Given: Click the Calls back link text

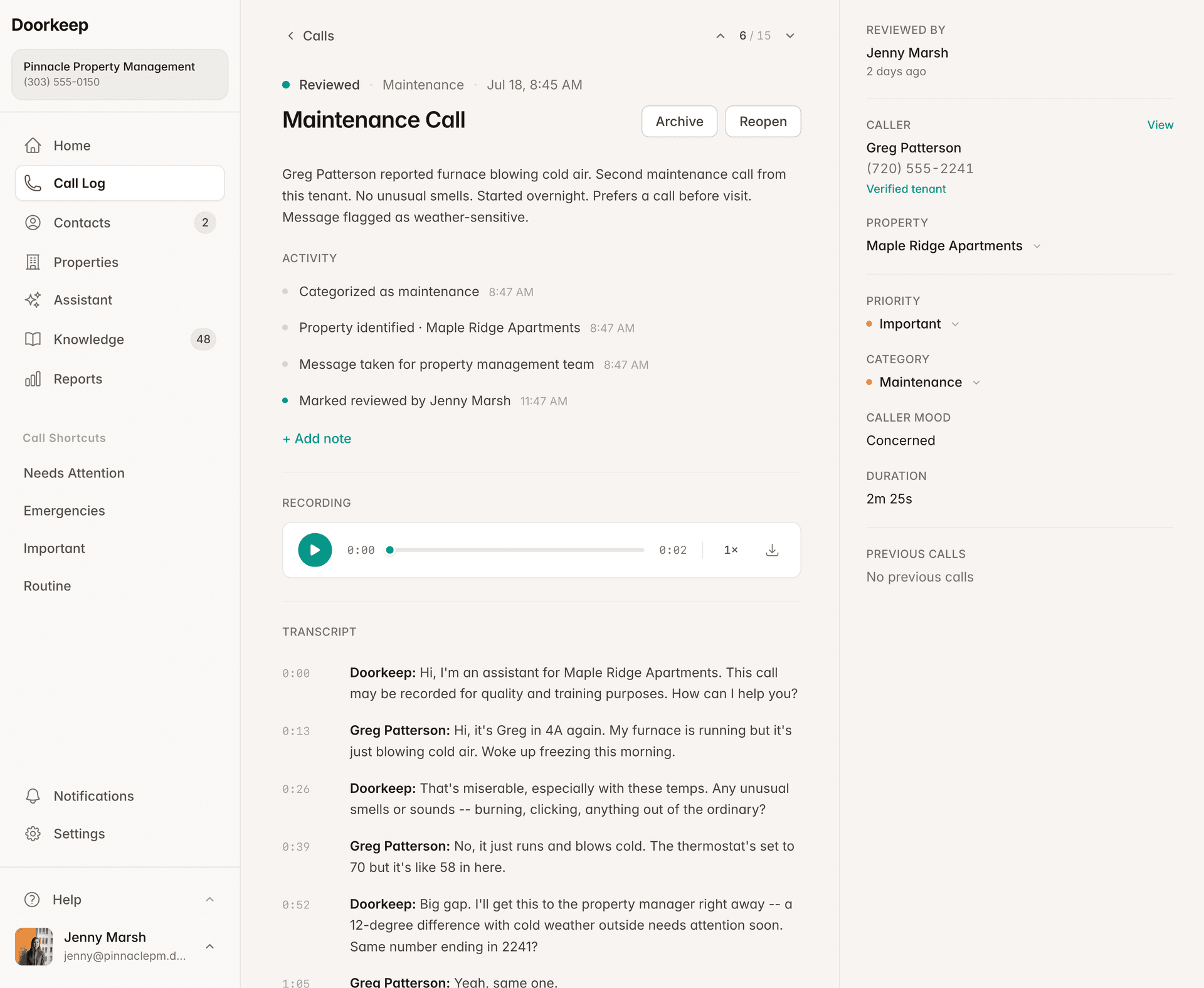Looking at the screenshot, I should pos(318,36).
